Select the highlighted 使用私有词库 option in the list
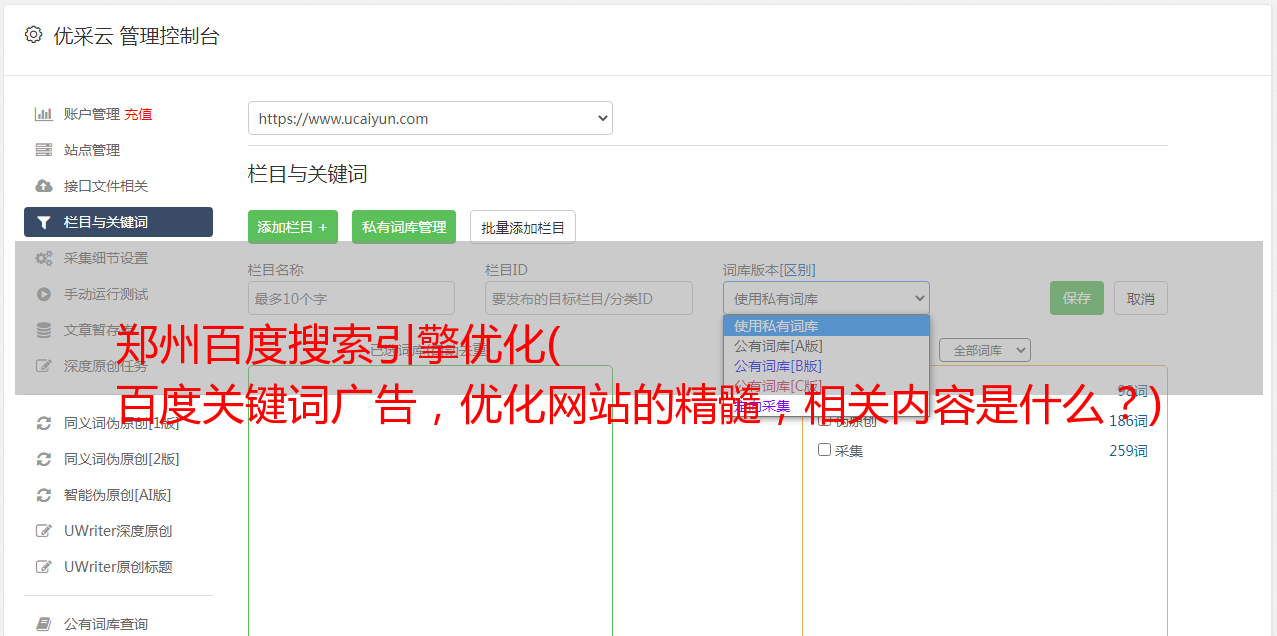 coord(826,326)
